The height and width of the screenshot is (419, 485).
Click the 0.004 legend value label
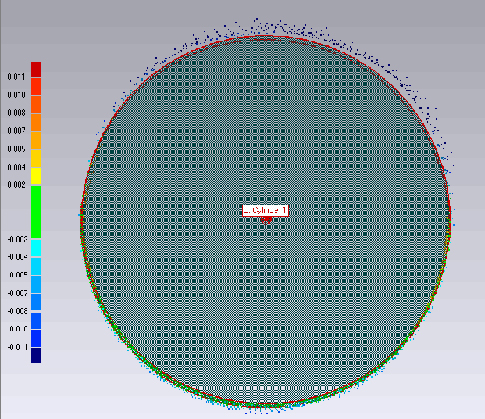(x=17, y=167)
